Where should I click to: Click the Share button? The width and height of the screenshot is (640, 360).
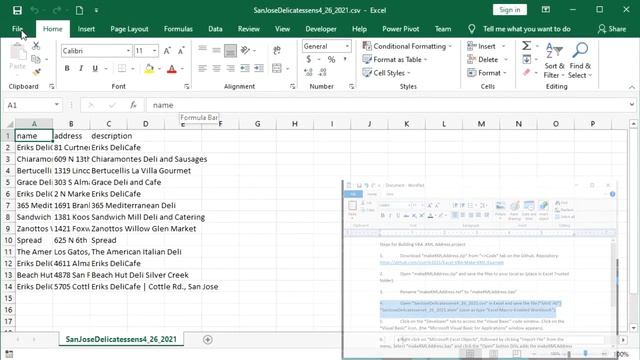pyautogui.click(x=611, y=29)
